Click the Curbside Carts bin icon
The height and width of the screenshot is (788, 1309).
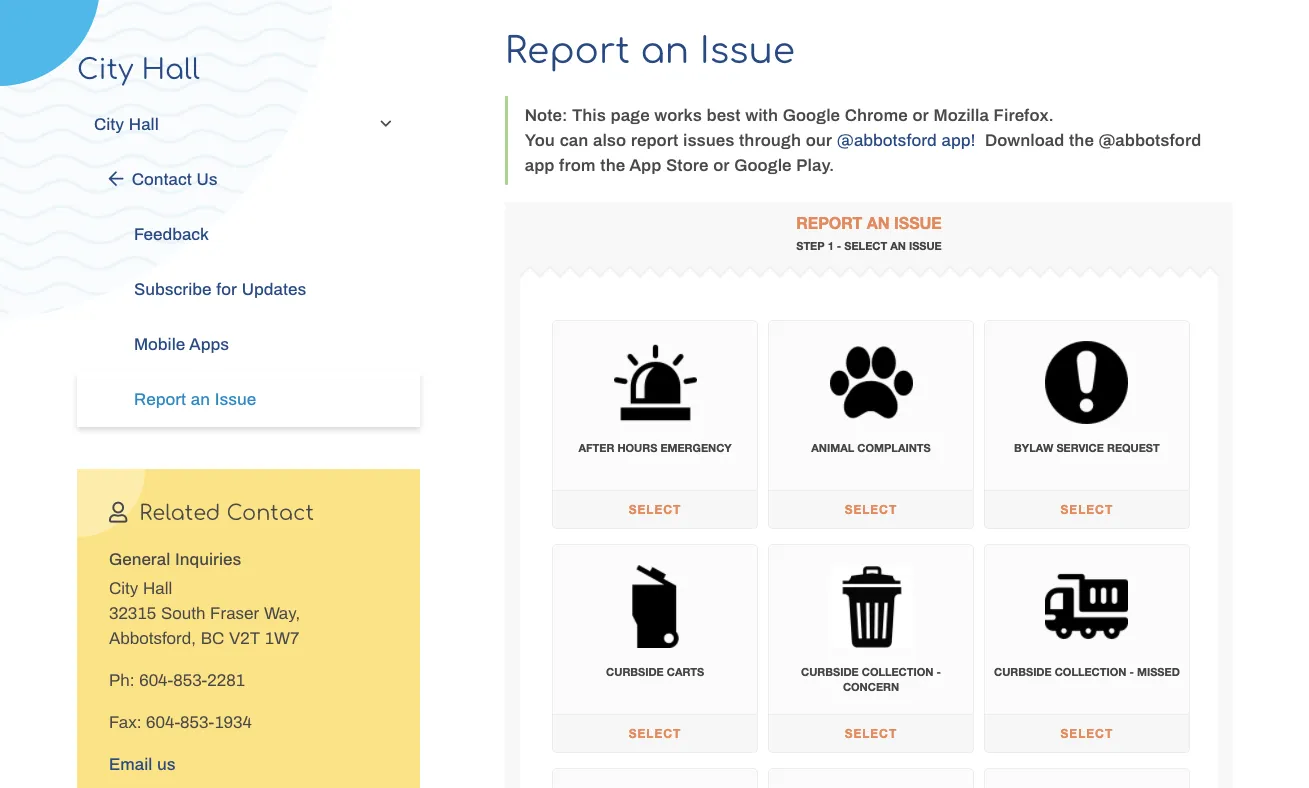coord(655,606)
